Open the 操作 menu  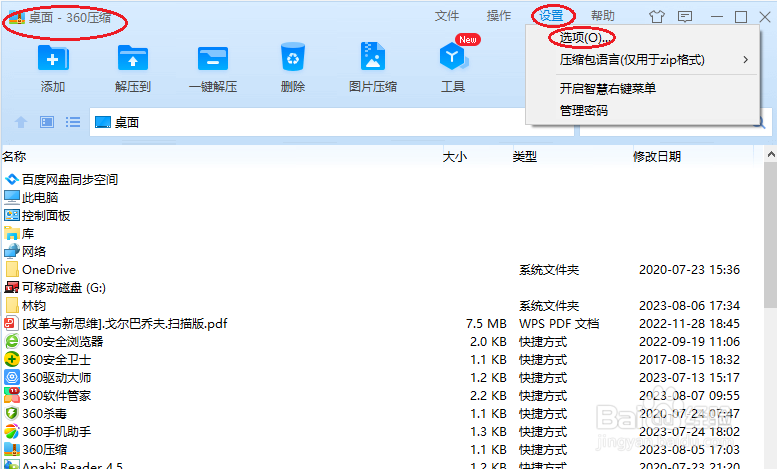click(x=499, y=16)
